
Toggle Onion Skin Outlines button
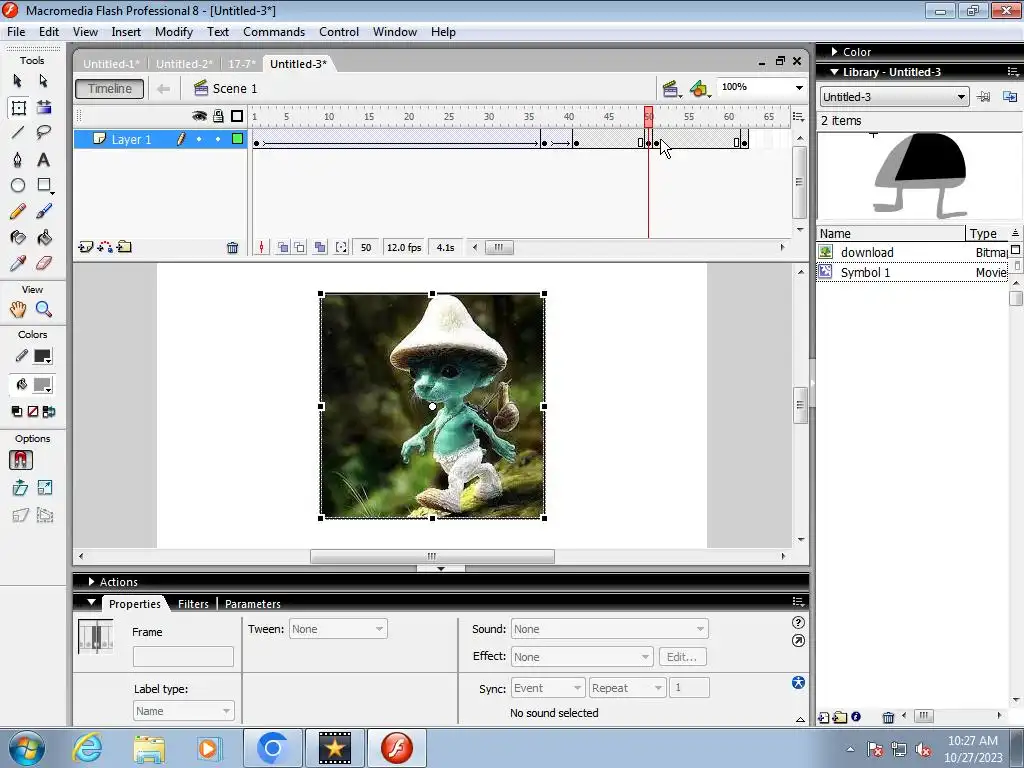299,248
